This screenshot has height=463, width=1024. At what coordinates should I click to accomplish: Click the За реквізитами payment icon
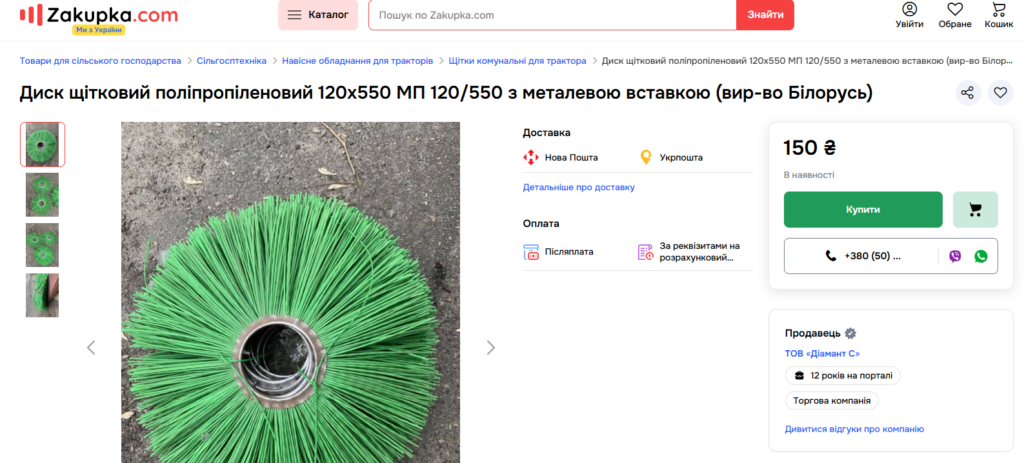point(645,252)
